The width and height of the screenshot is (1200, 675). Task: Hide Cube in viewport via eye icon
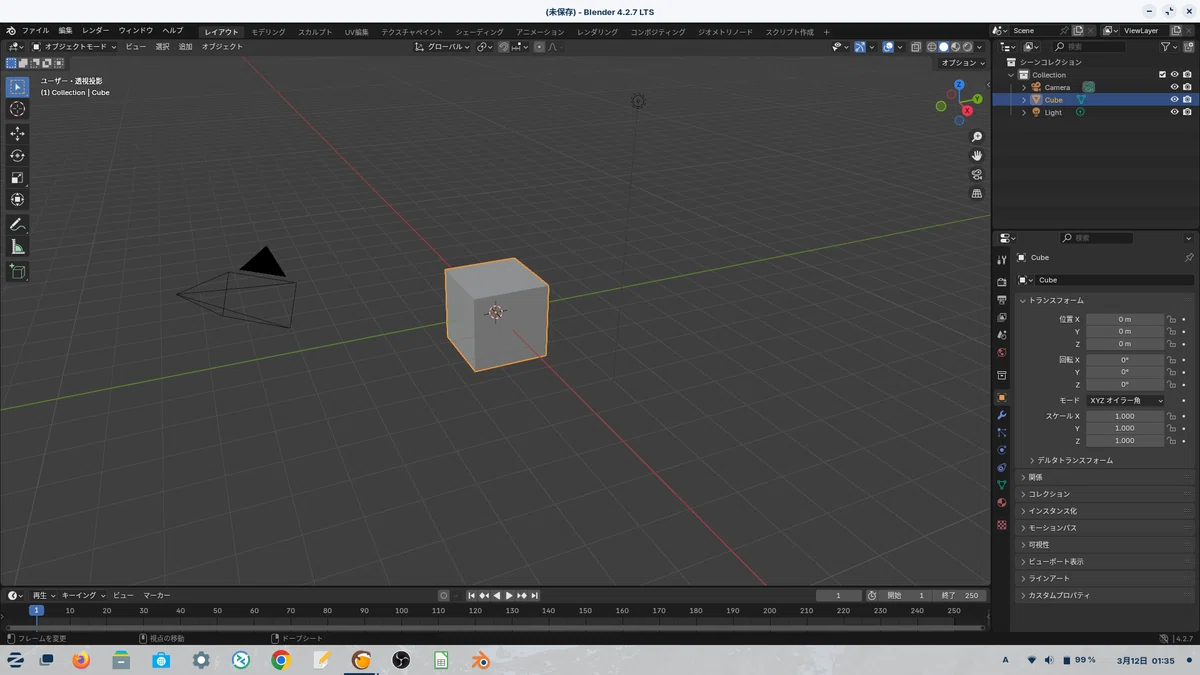pos(1175,100)
